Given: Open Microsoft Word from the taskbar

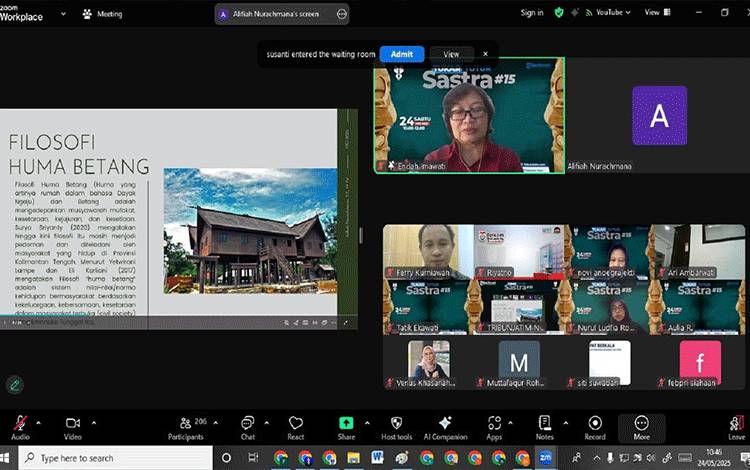Looking at the screenshot, I should click(377, 458).
